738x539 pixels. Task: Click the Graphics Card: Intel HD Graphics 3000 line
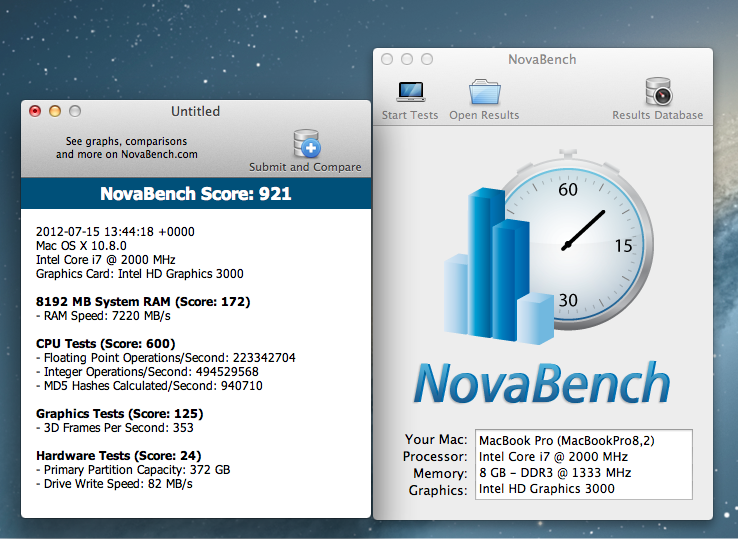tap(140, 274)
